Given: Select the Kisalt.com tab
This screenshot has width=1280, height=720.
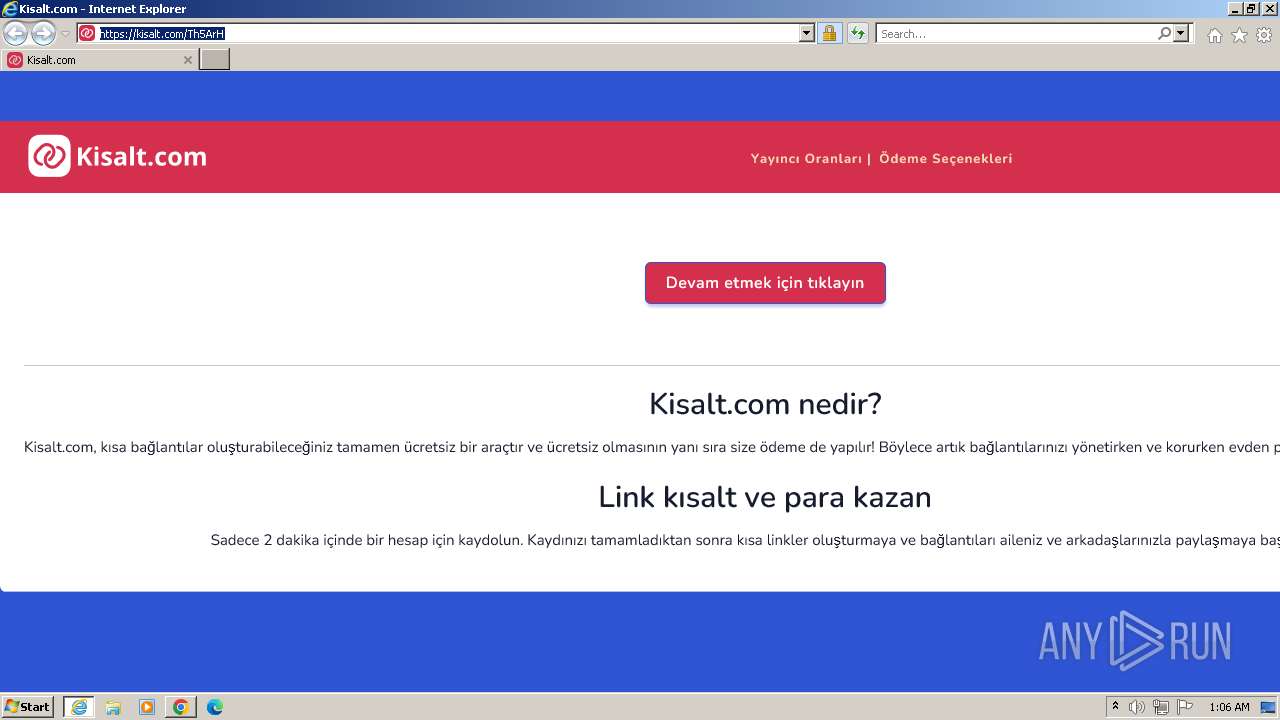Looking at the screenshot, I should coord(98,60).
